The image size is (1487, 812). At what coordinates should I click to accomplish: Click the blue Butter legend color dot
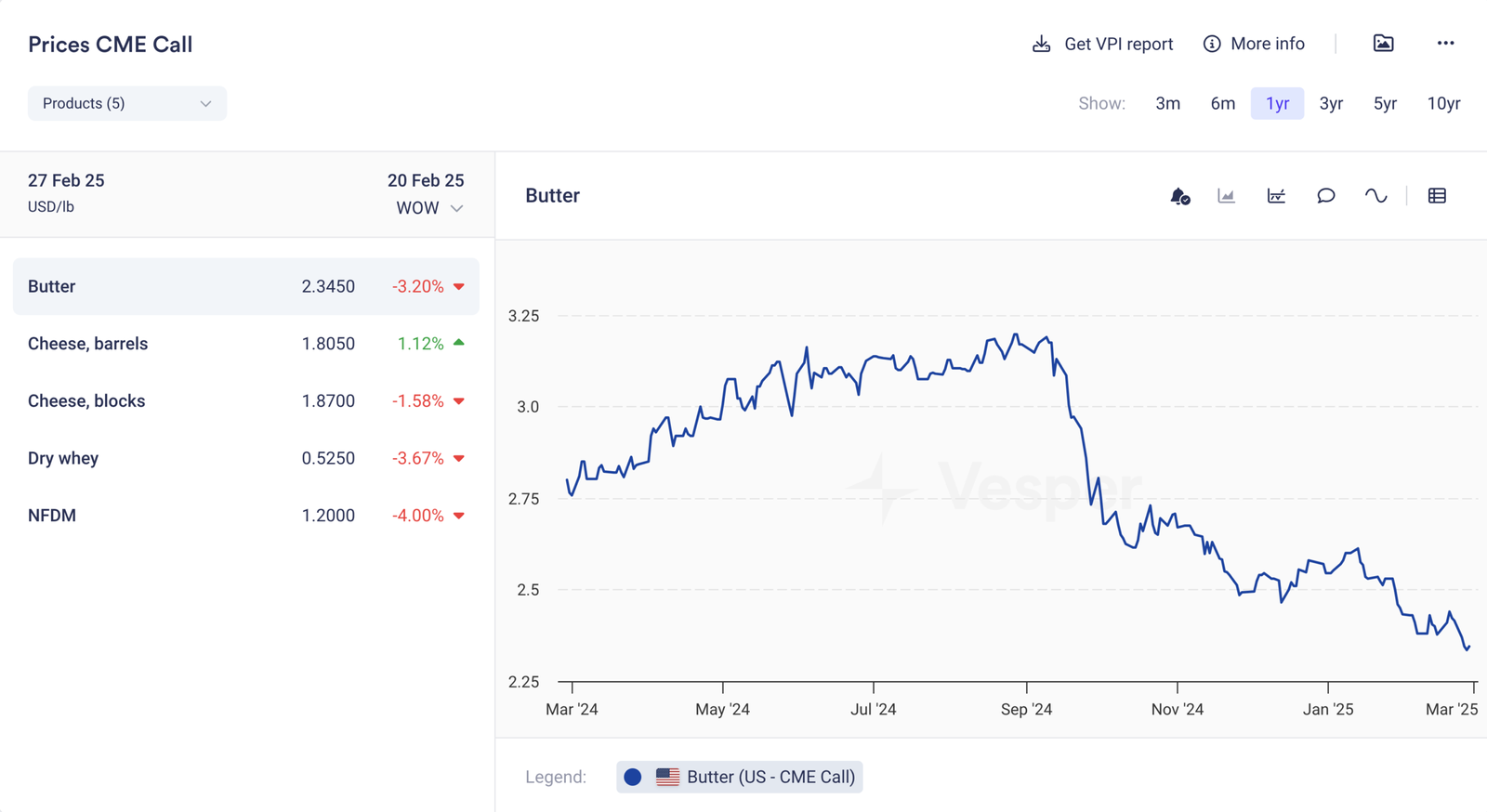[x=633, y=777]
